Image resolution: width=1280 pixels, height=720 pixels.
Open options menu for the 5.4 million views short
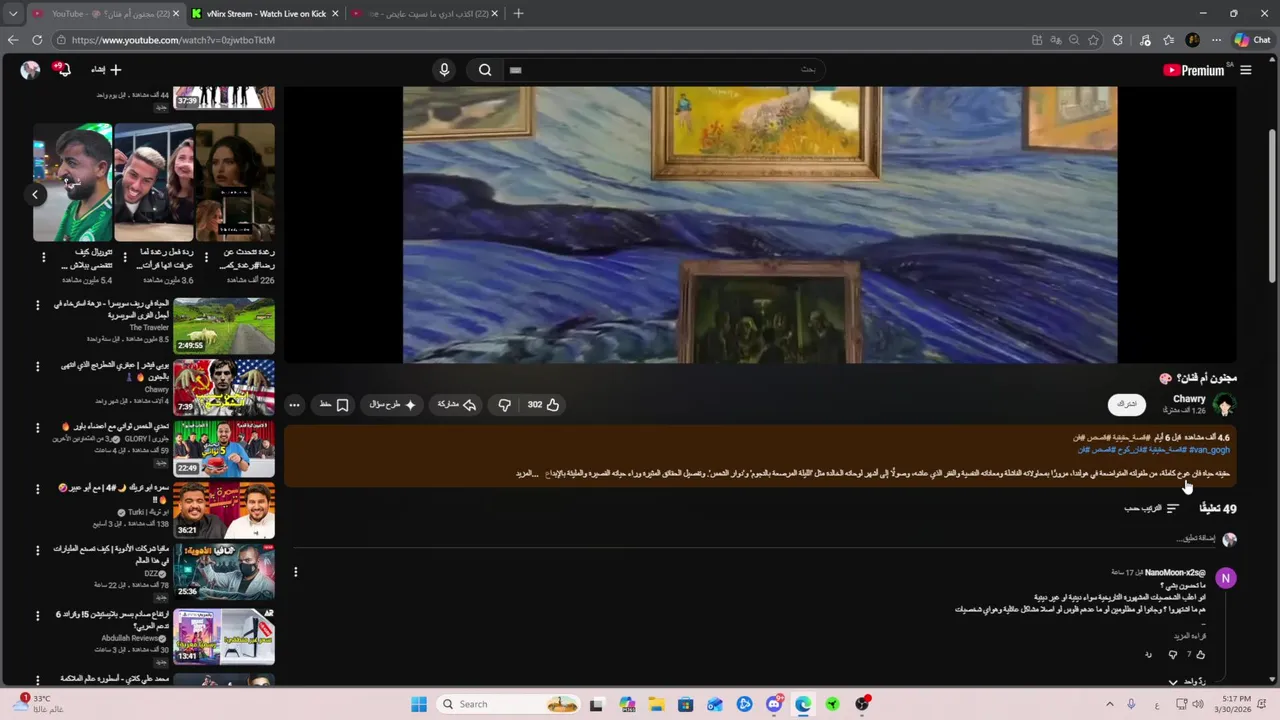(x=43, y=257)
